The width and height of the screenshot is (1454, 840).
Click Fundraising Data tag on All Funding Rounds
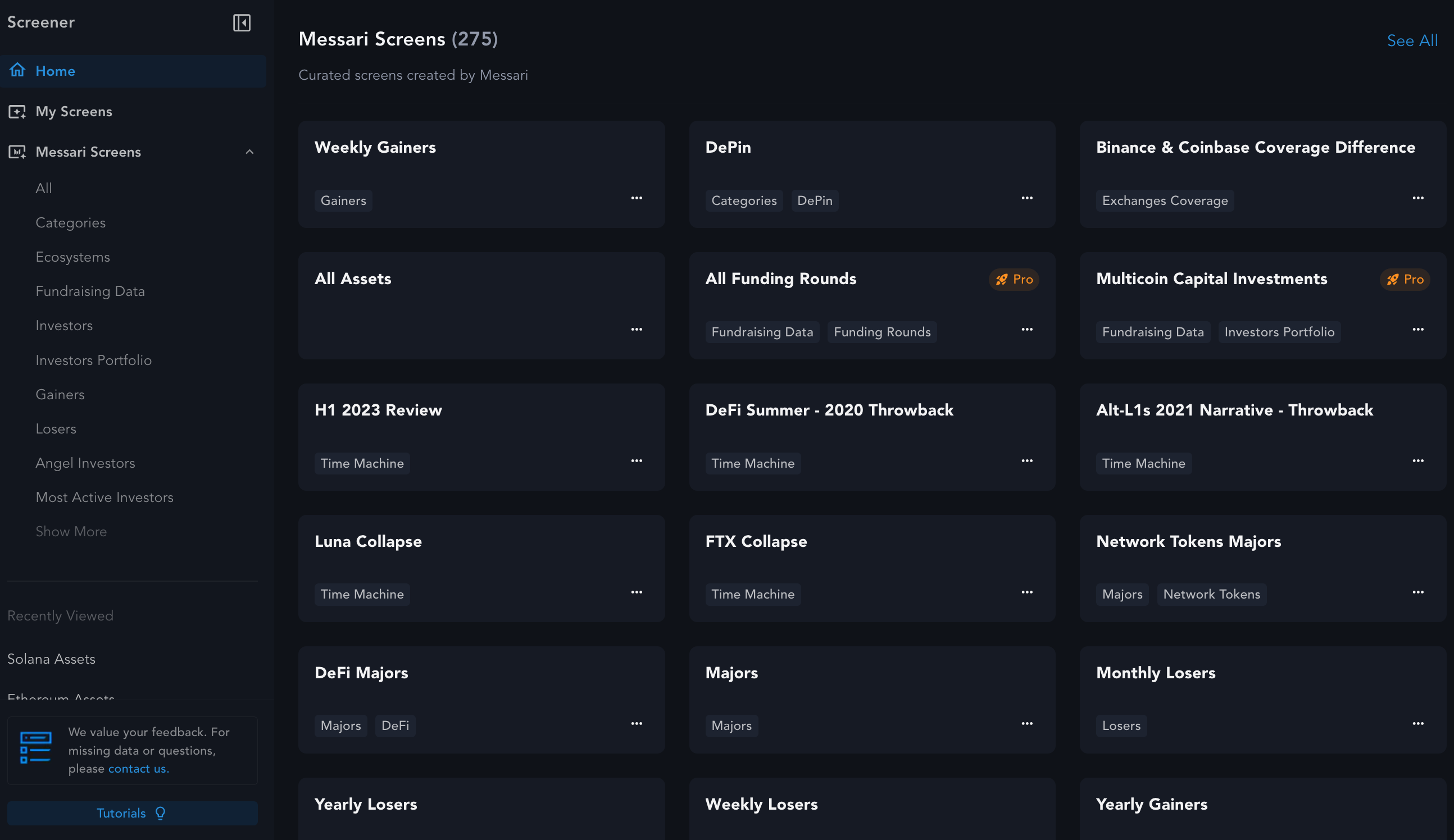(x=762, y=332)
